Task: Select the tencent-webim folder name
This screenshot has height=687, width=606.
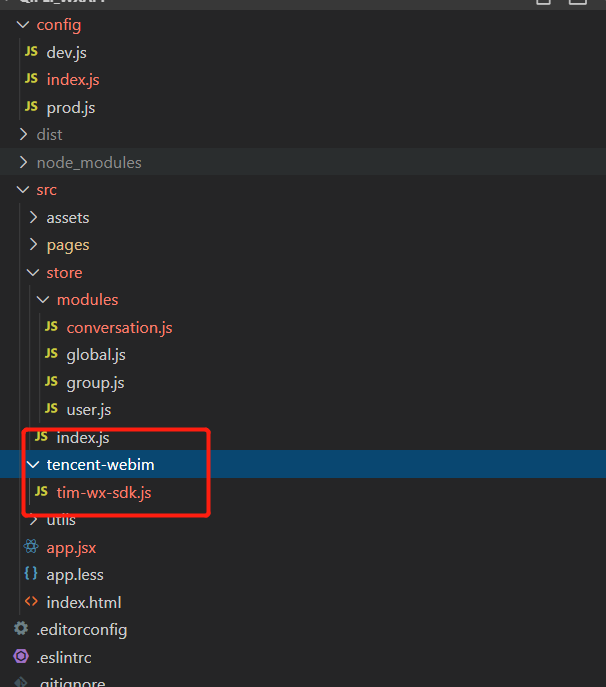Action: [x=101, y=465]
